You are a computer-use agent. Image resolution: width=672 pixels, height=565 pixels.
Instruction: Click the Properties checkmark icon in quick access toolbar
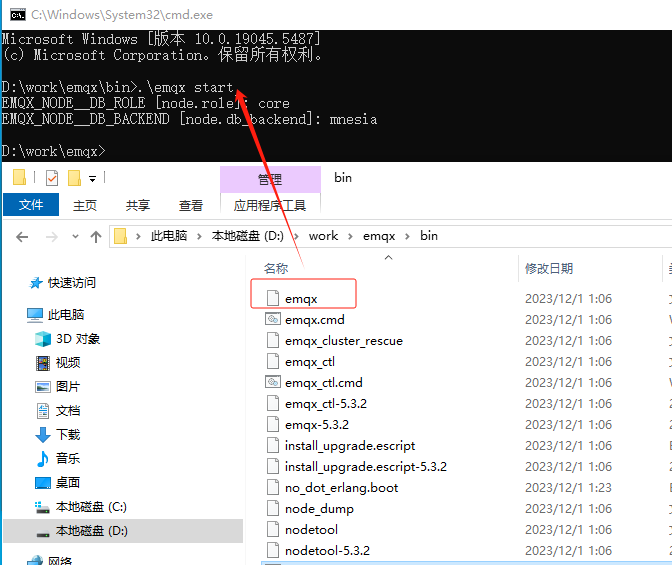[x=52, y=177]
